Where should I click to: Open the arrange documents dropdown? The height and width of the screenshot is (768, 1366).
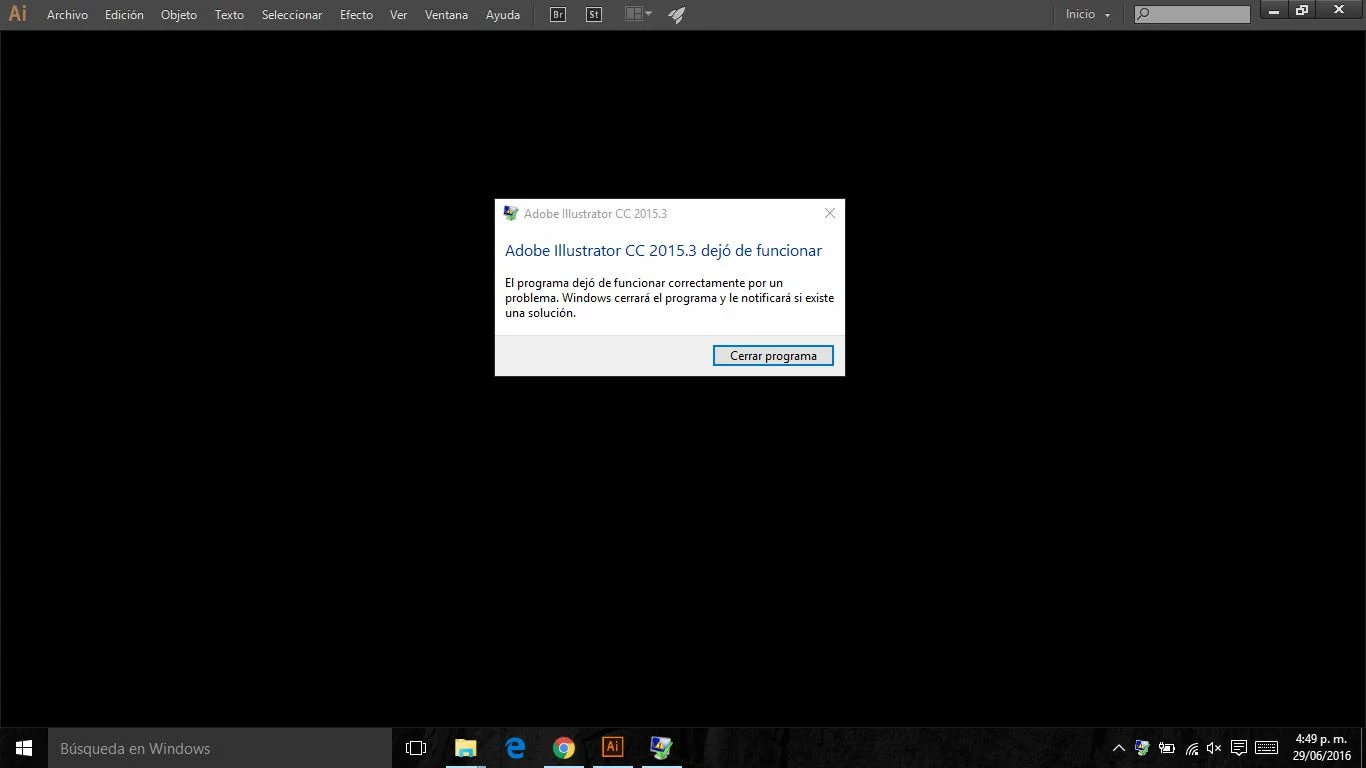tap(638, 14)
